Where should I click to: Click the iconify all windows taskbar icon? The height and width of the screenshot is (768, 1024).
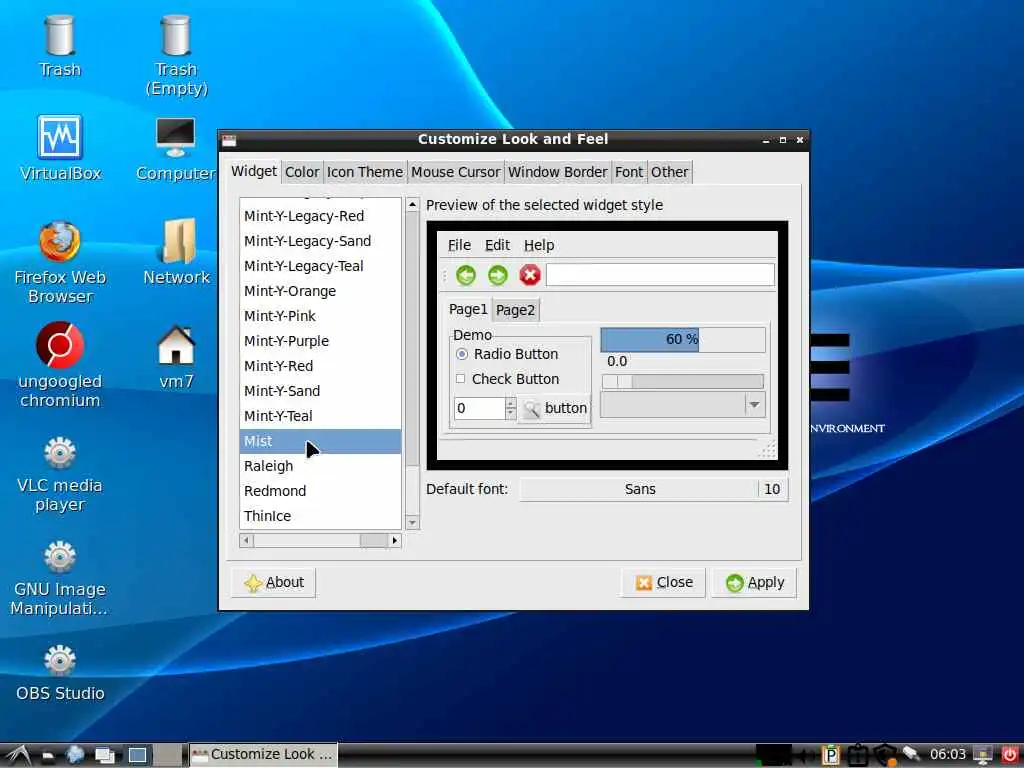click(104, 756)
